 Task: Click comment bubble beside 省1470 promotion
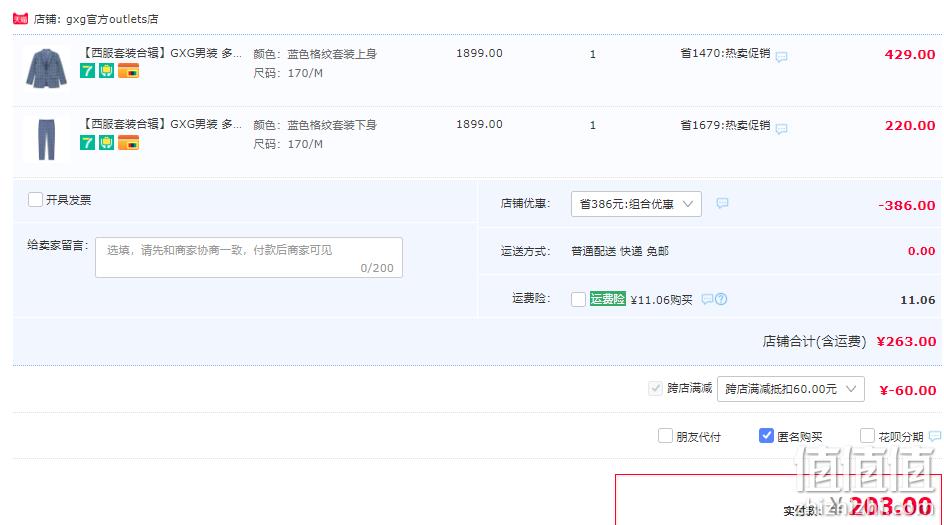point(781,57)
